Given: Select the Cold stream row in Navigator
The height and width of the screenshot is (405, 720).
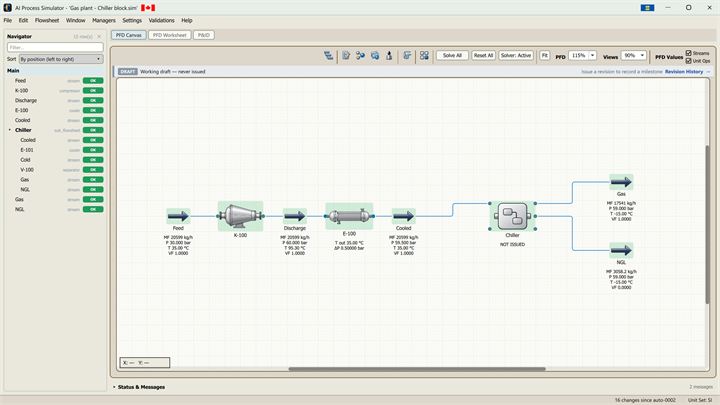Looking at the screenshot, I should (x=55, y=160).
